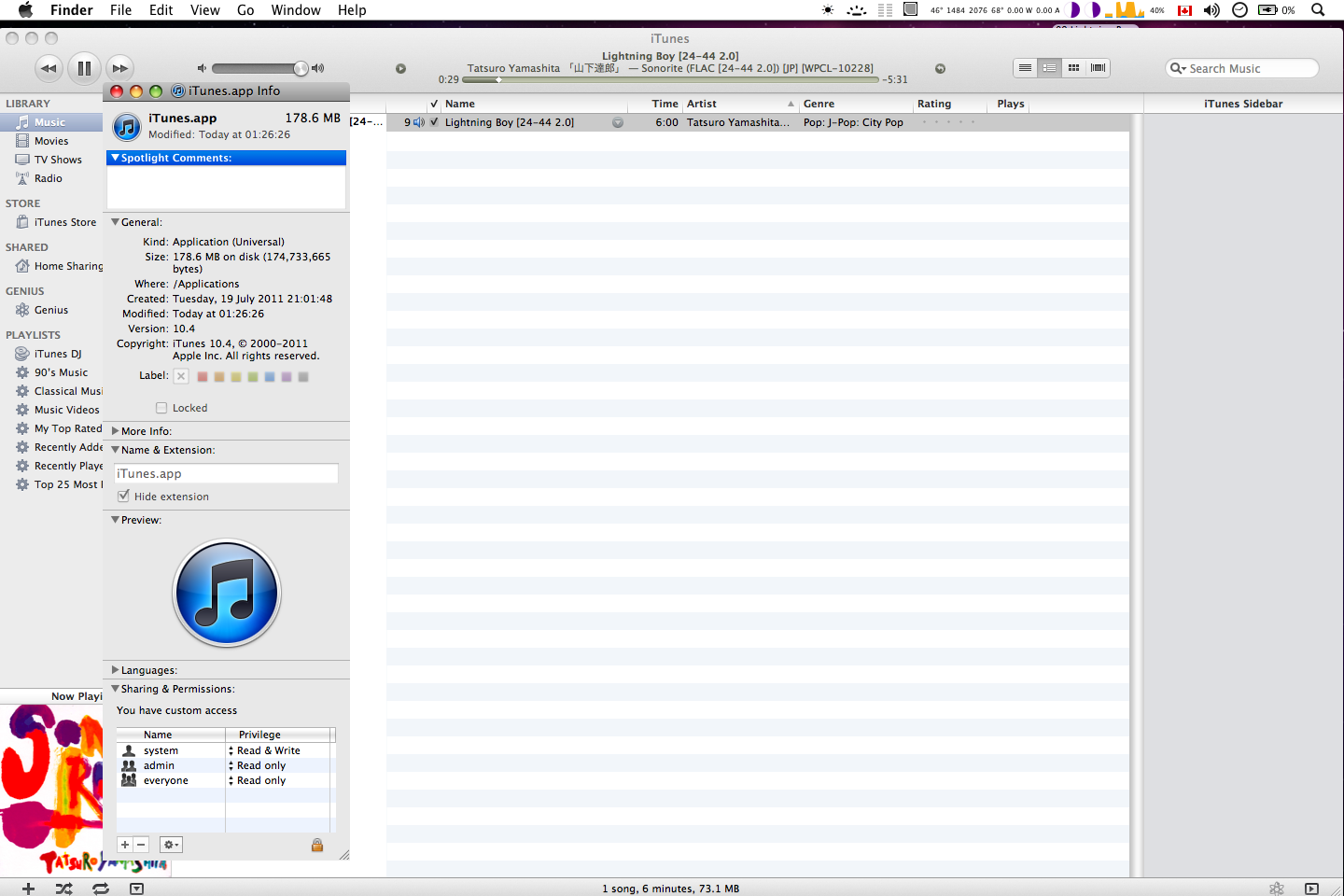Add a user with the plus button
1344x896 pixels.
click(x=125, y=845)
